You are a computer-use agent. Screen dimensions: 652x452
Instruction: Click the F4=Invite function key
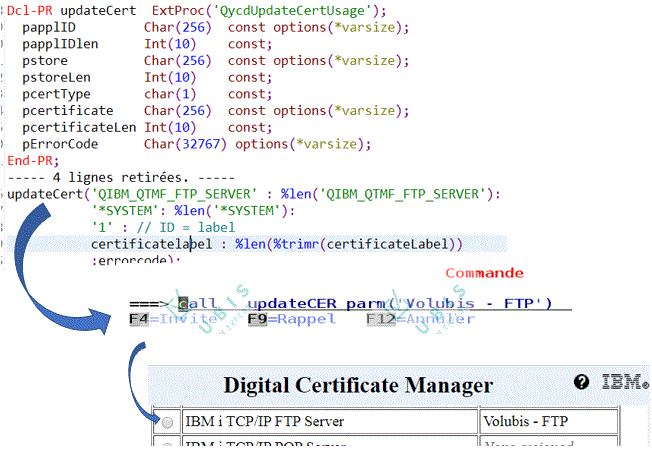tap(173, 319)
